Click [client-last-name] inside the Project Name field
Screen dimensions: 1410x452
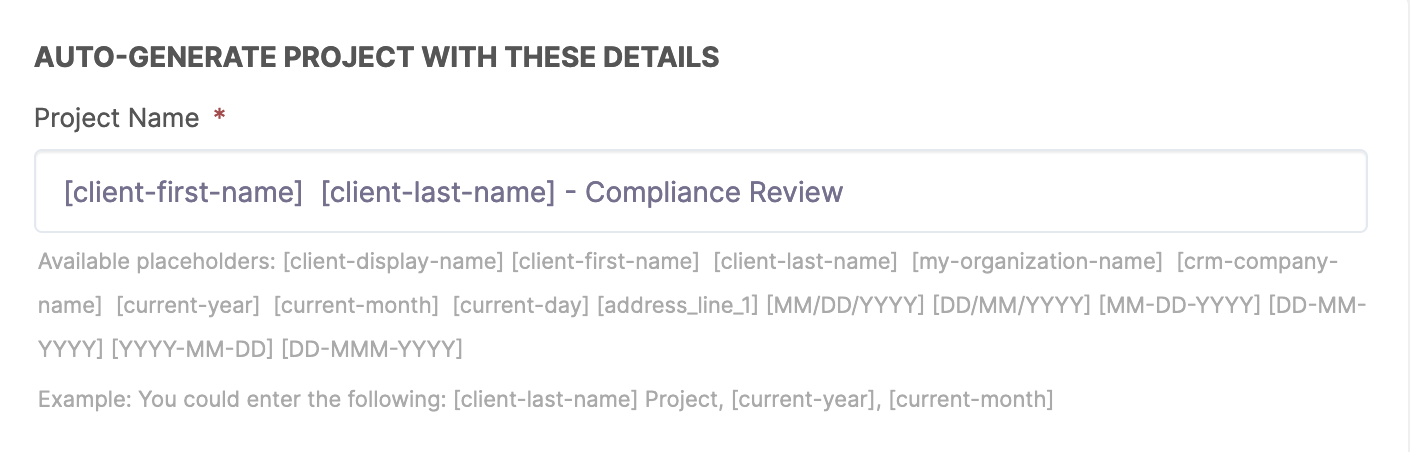(438, 192)
